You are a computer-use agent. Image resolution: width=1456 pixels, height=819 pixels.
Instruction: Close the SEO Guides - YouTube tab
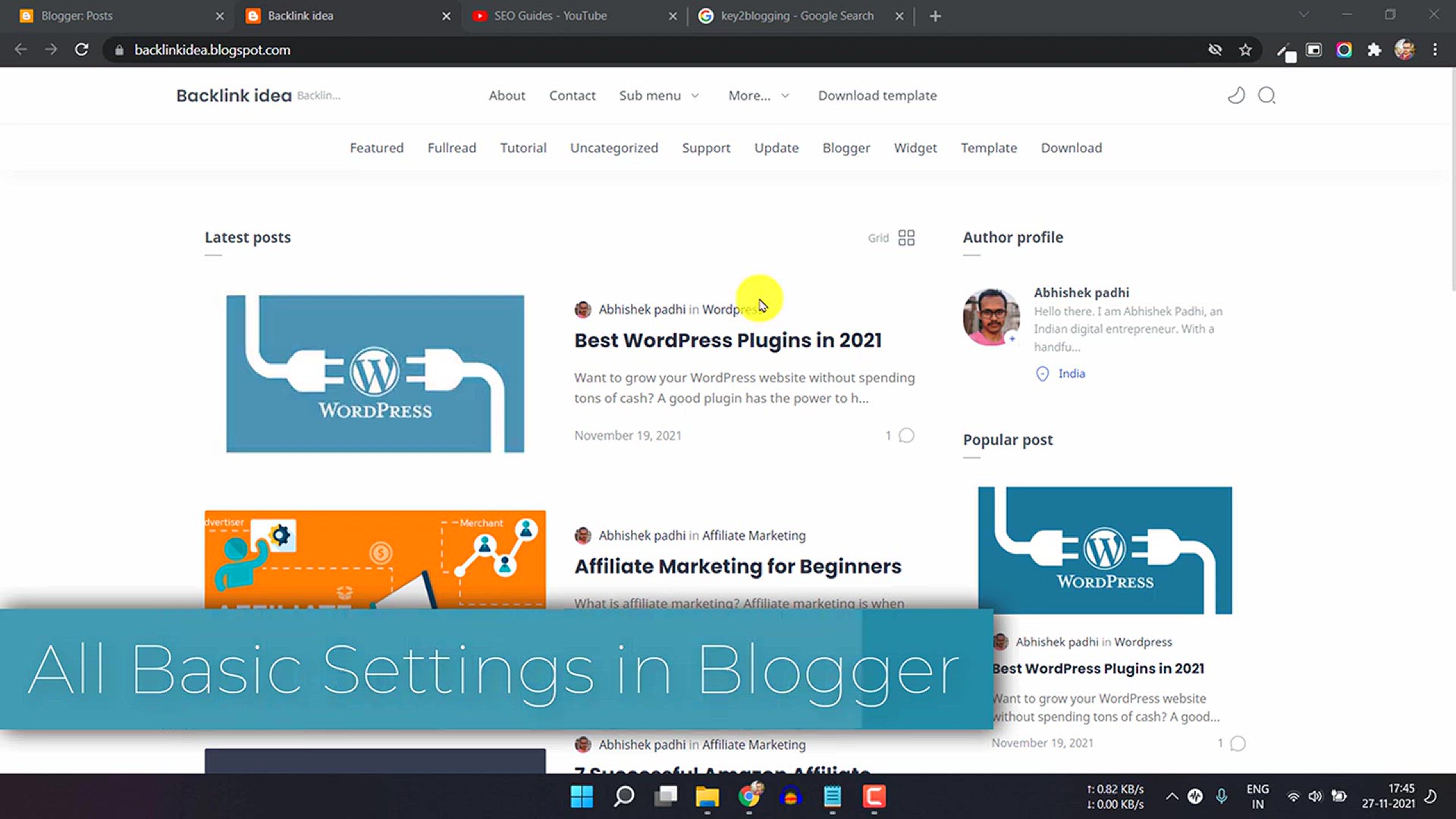pos(673,16)
